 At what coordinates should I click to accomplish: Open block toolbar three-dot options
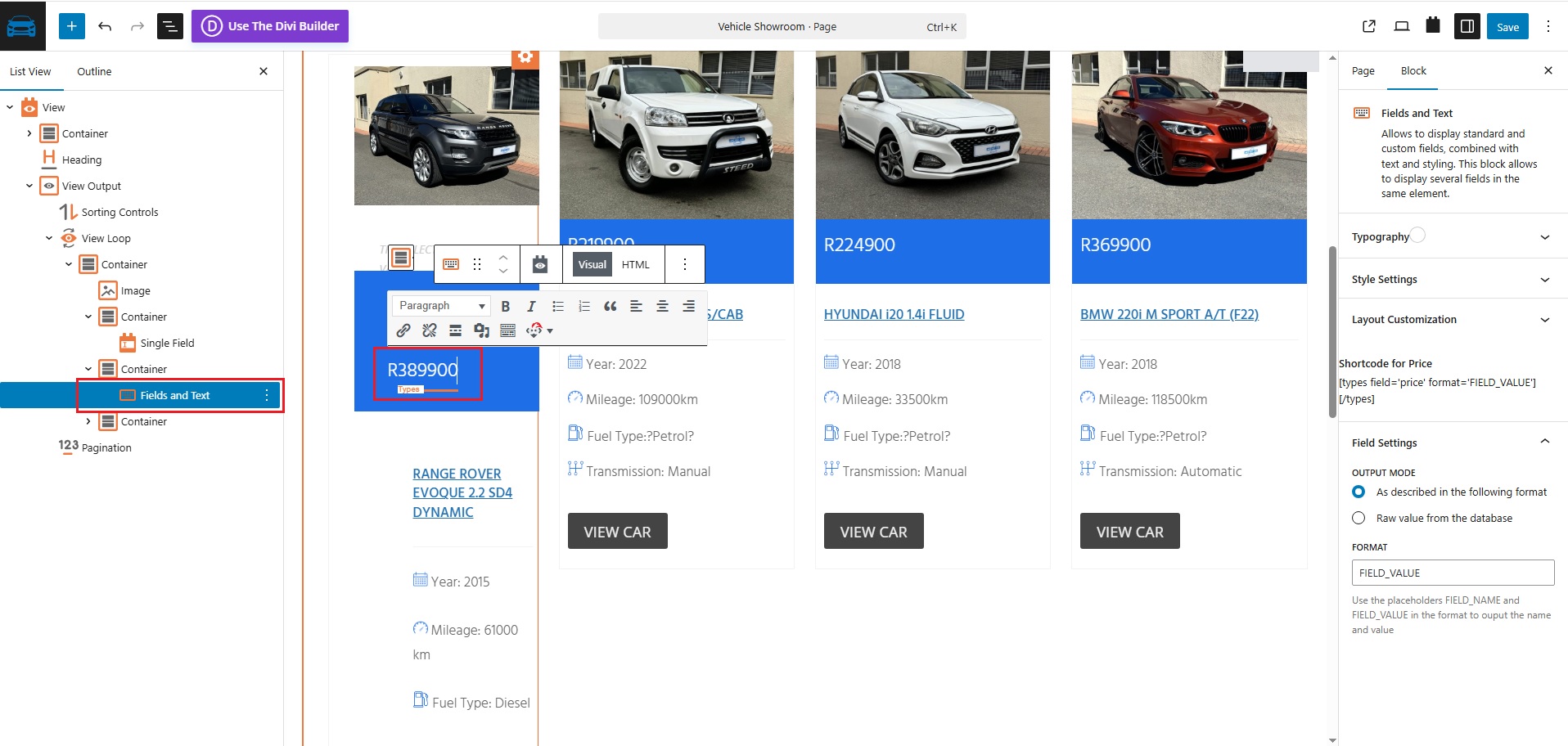(685, 264)
